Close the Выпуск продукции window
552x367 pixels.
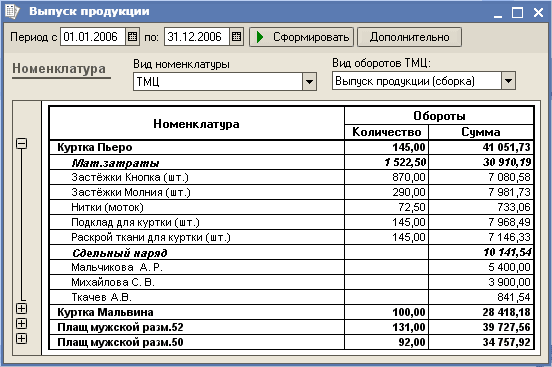pos(538,13)
